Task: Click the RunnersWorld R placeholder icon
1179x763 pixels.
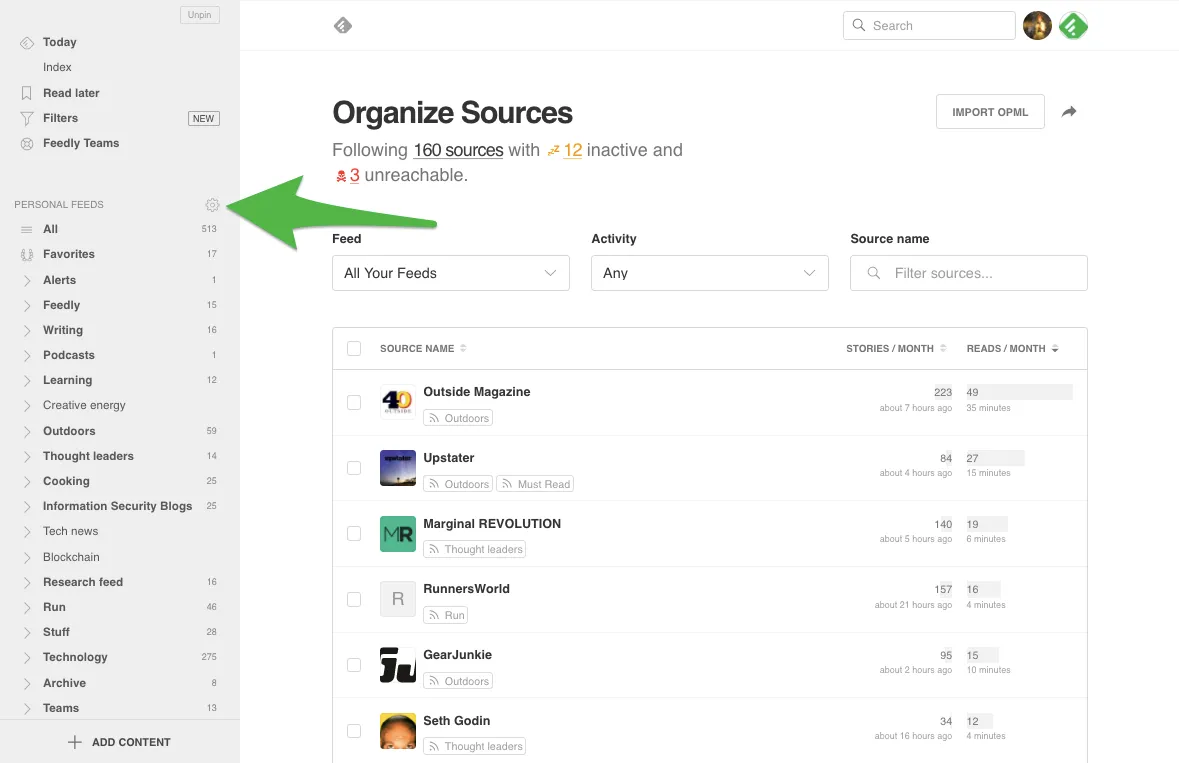Action: coord(398,599)
